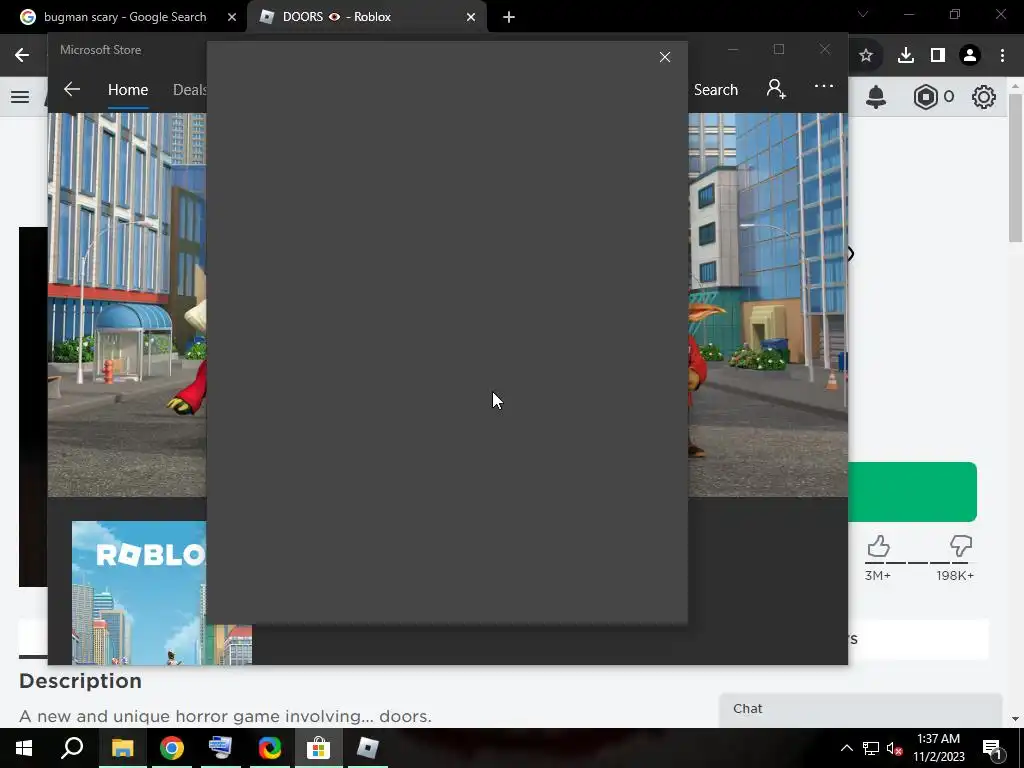The height and width of the screenshot is (768, 1024).
Task: Open Chrome downloads icon
Action: (x=905, y=56)
